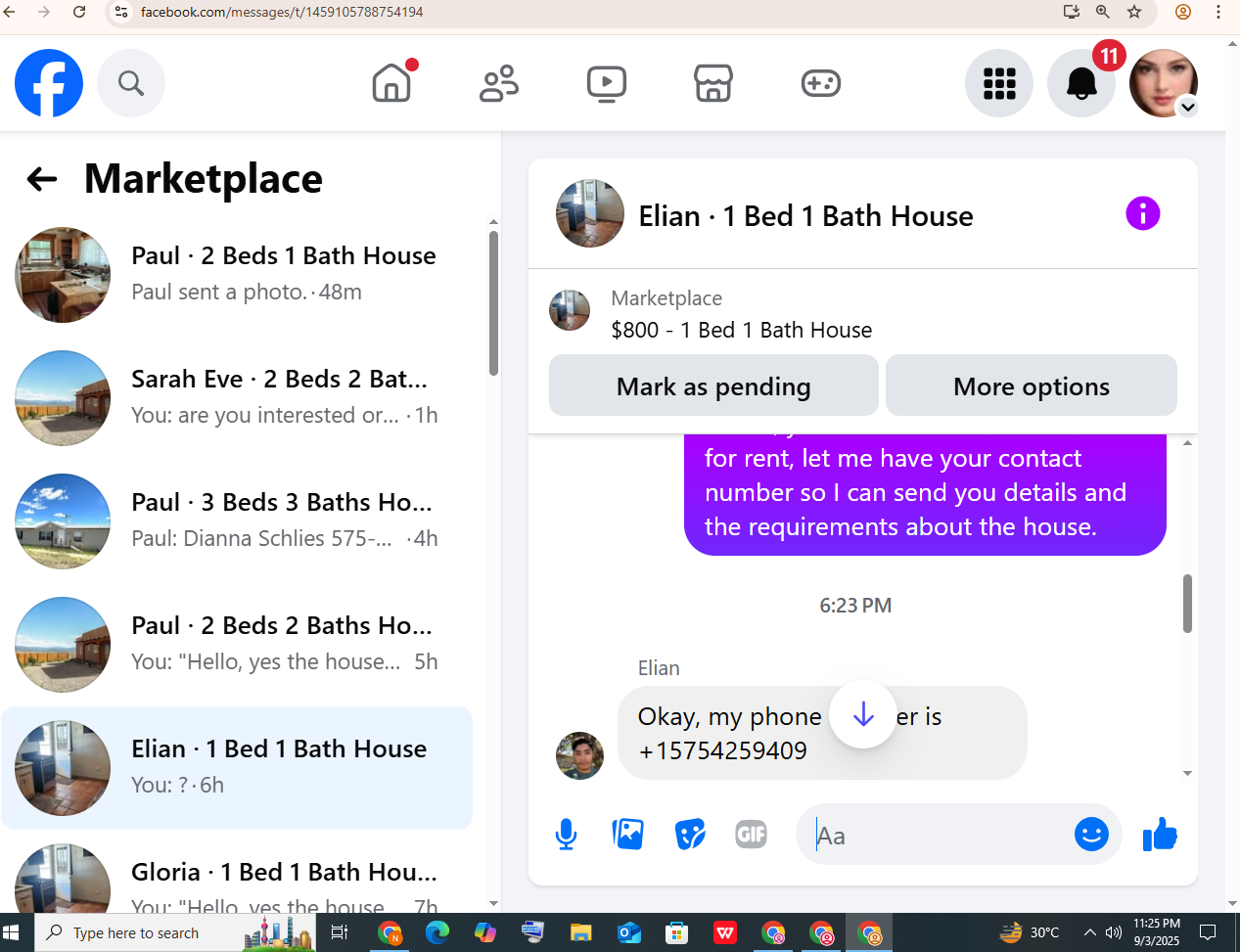Select Elian 1 Bed 1 Bath House chat
Screen dimensions: 1240x952
237,768
